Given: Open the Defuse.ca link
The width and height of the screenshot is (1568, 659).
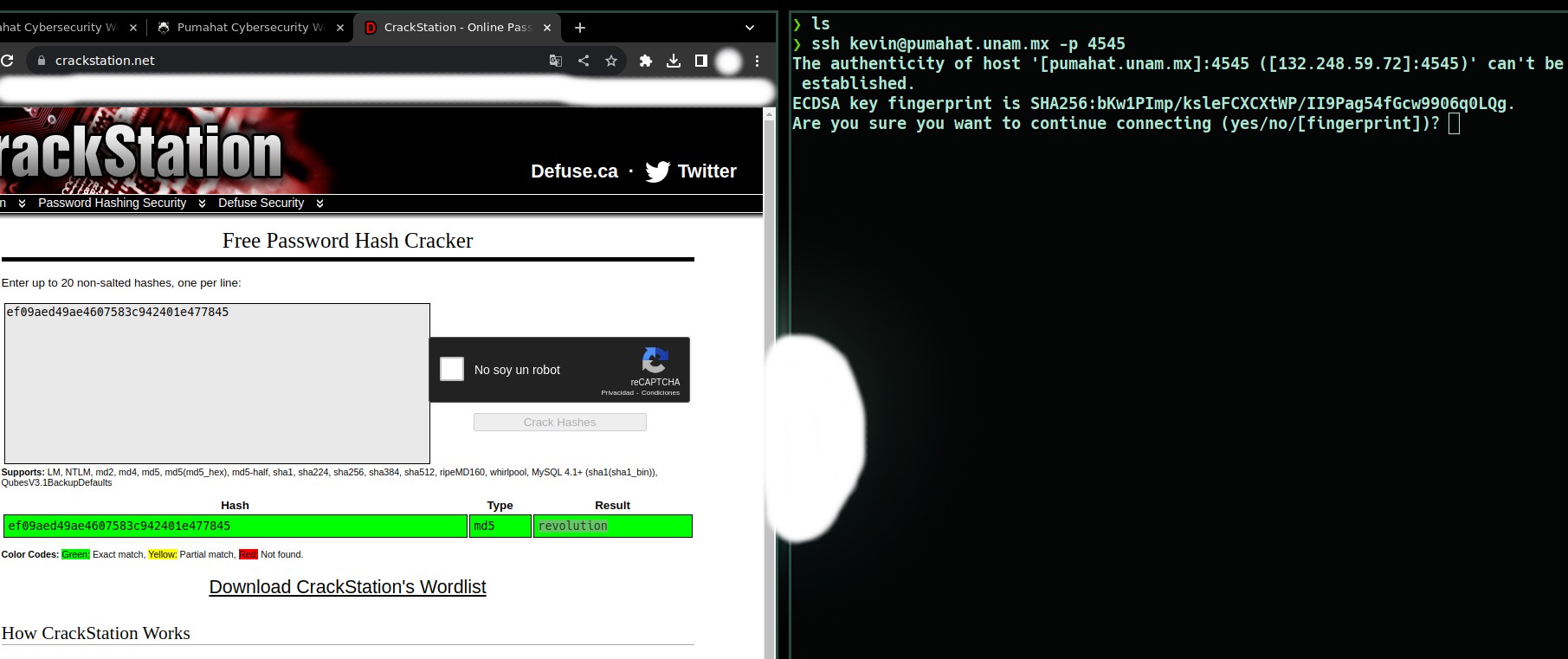Looking at the screenshot, I should click(574, 171).
